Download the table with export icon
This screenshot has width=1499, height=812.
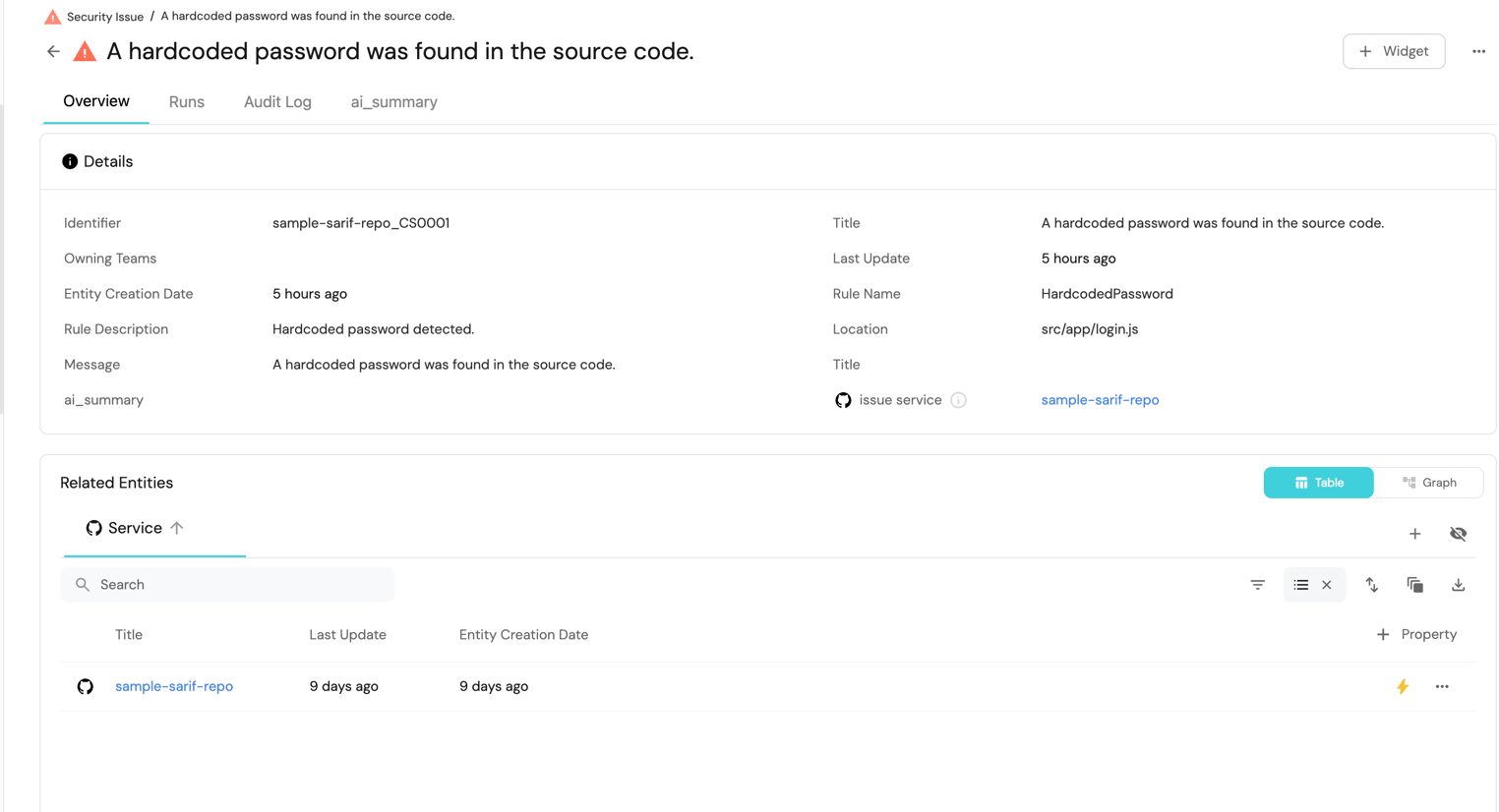tap(1458, 585)
